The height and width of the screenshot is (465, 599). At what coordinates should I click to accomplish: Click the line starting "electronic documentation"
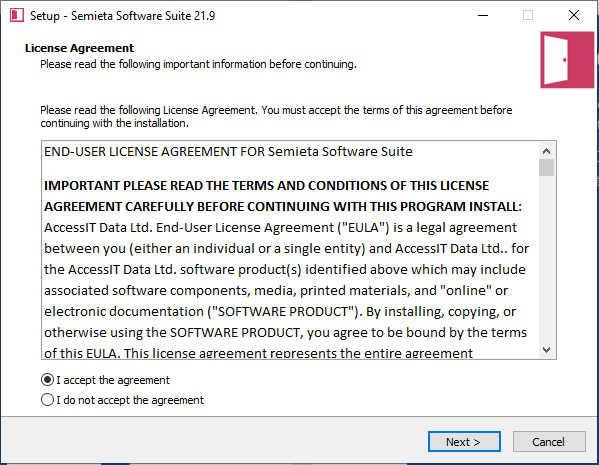[x=280, y=312]
